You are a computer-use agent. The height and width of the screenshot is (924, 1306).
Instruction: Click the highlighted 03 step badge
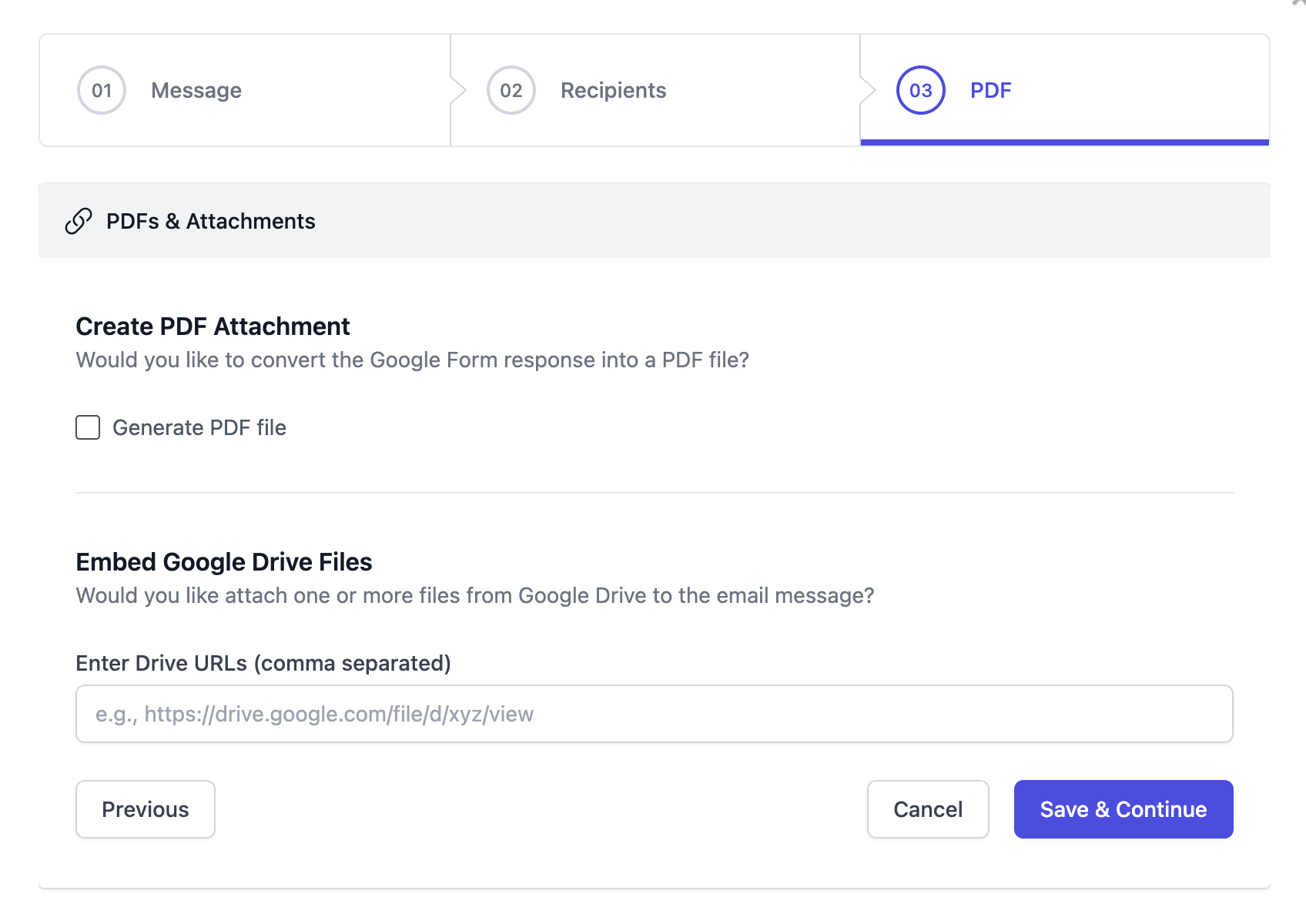pos(920,90)
